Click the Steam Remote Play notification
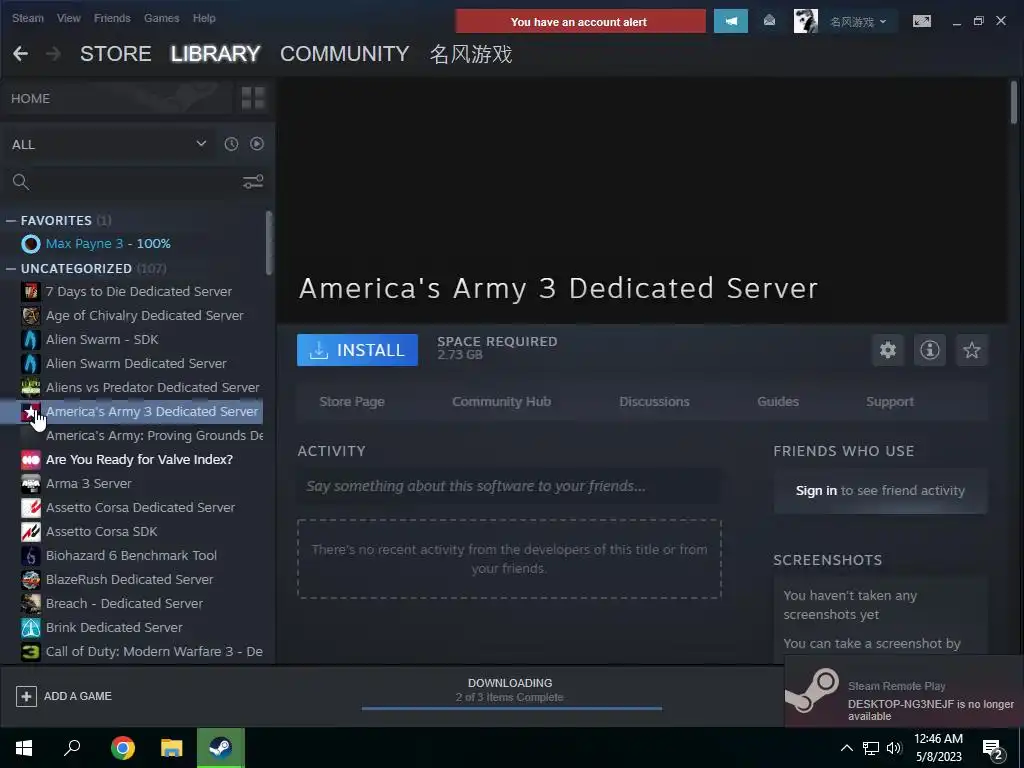This screenshot has width=1024, height=768. (x=904, y=692)
